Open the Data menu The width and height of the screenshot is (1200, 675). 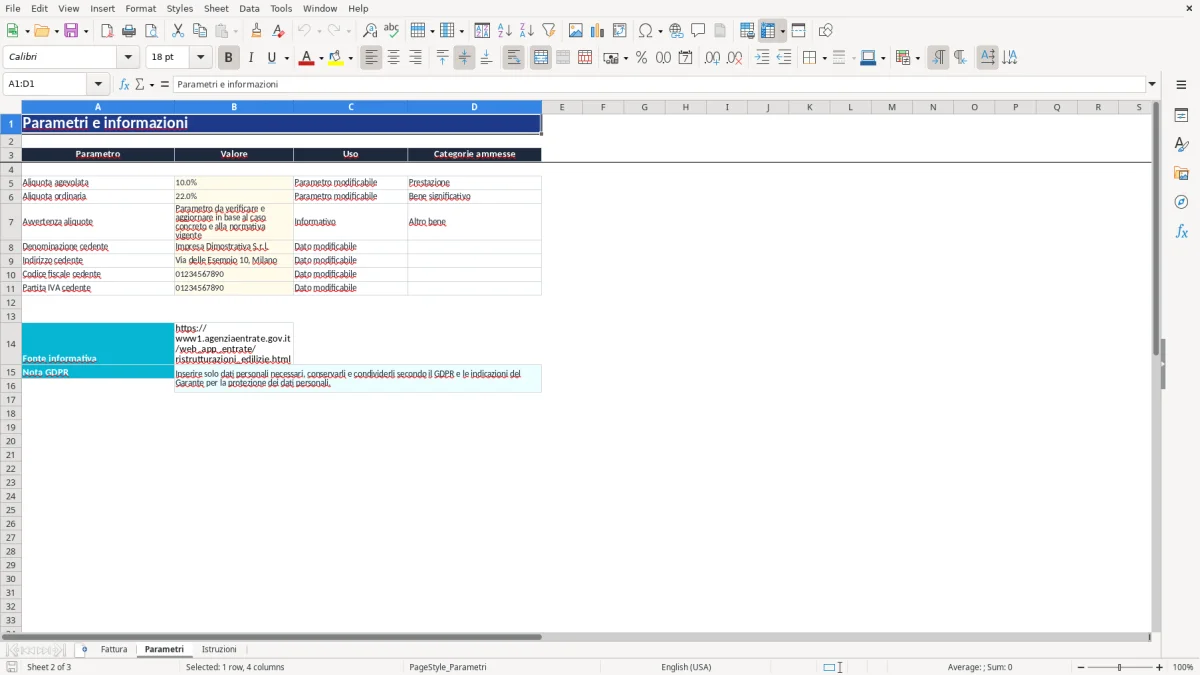(x=249, y=8)
